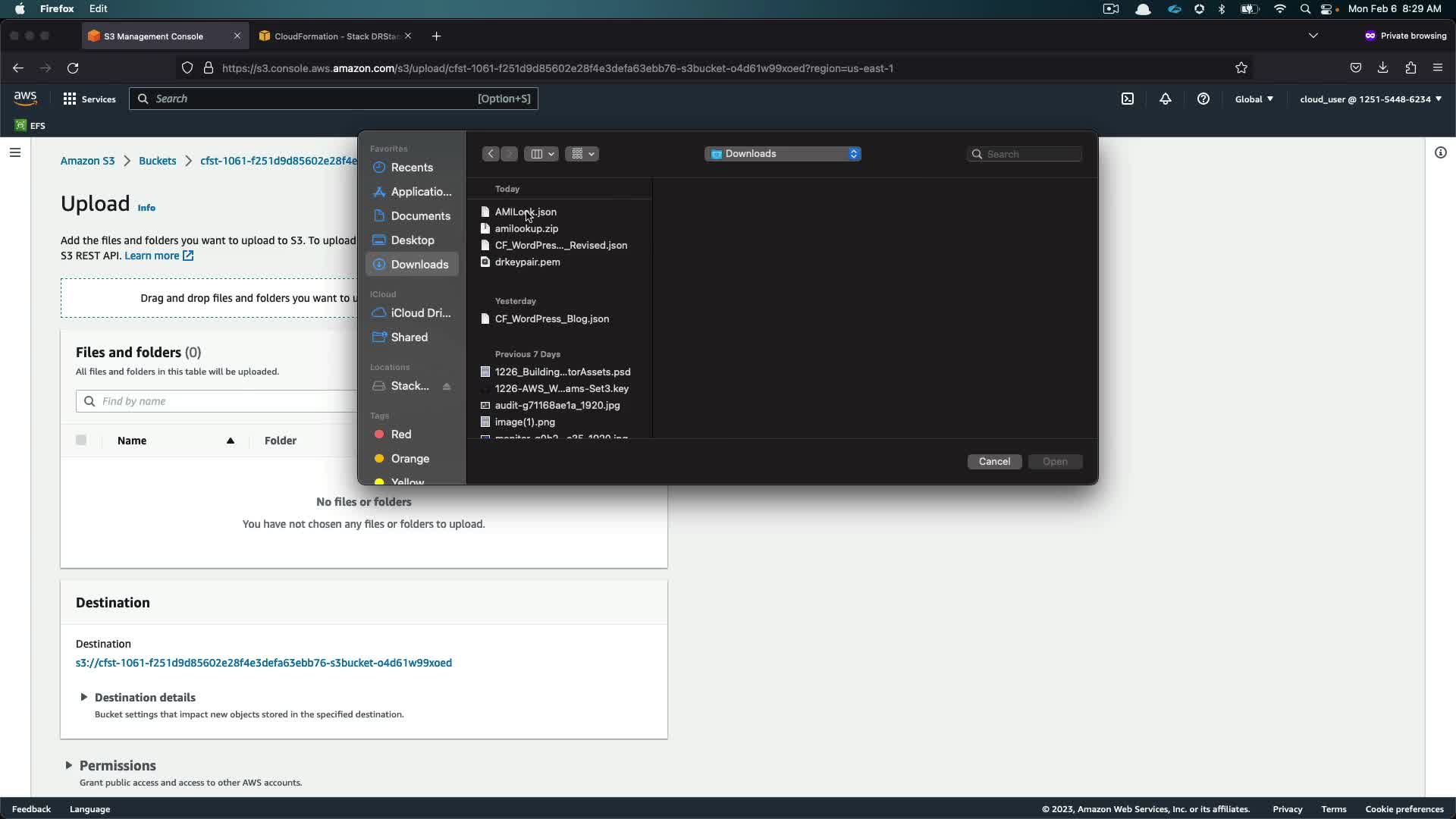Tick the select-all checkbox in files table
Image resolution: width=1456 pixels, height=819 pixels.
(x=81, y=441)
